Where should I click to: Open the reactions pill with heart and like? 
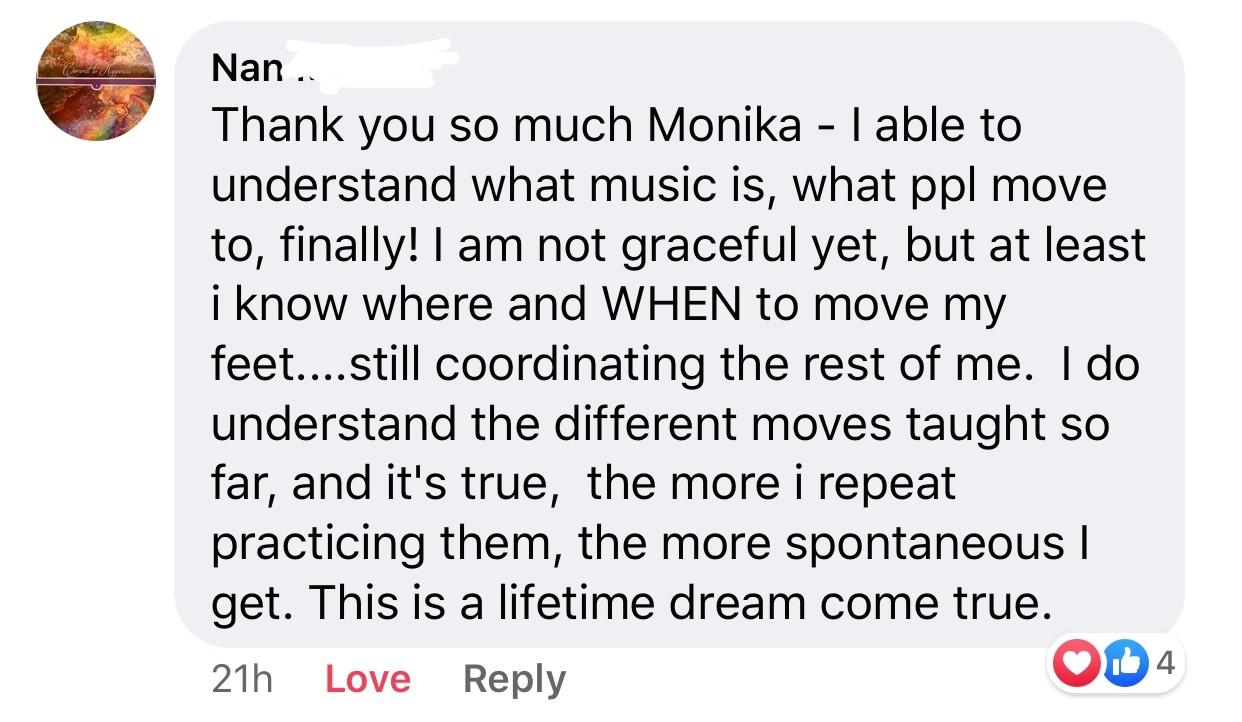[x=1115, y=663]
